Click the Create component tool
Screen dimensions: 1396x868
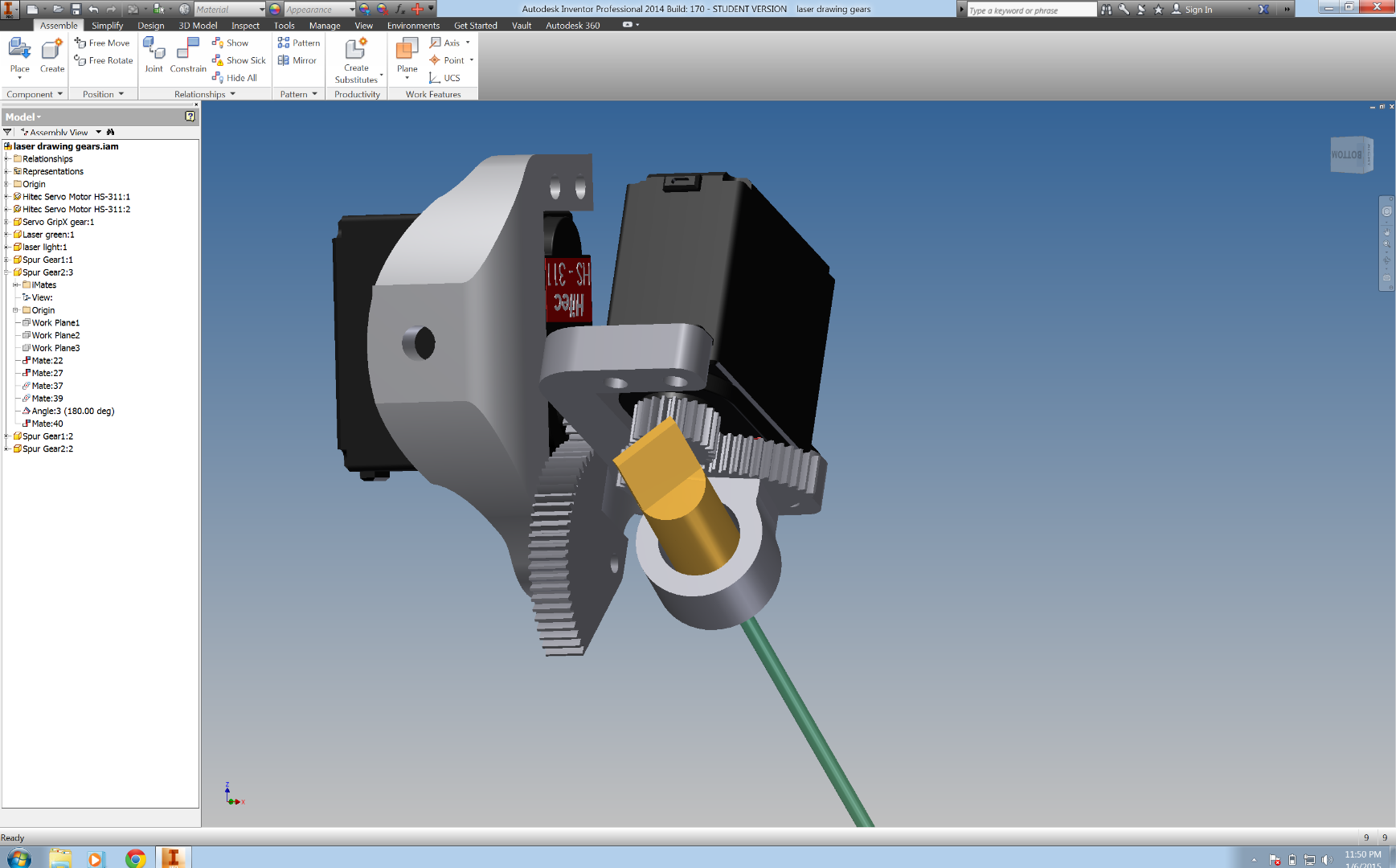pos(52,57)
